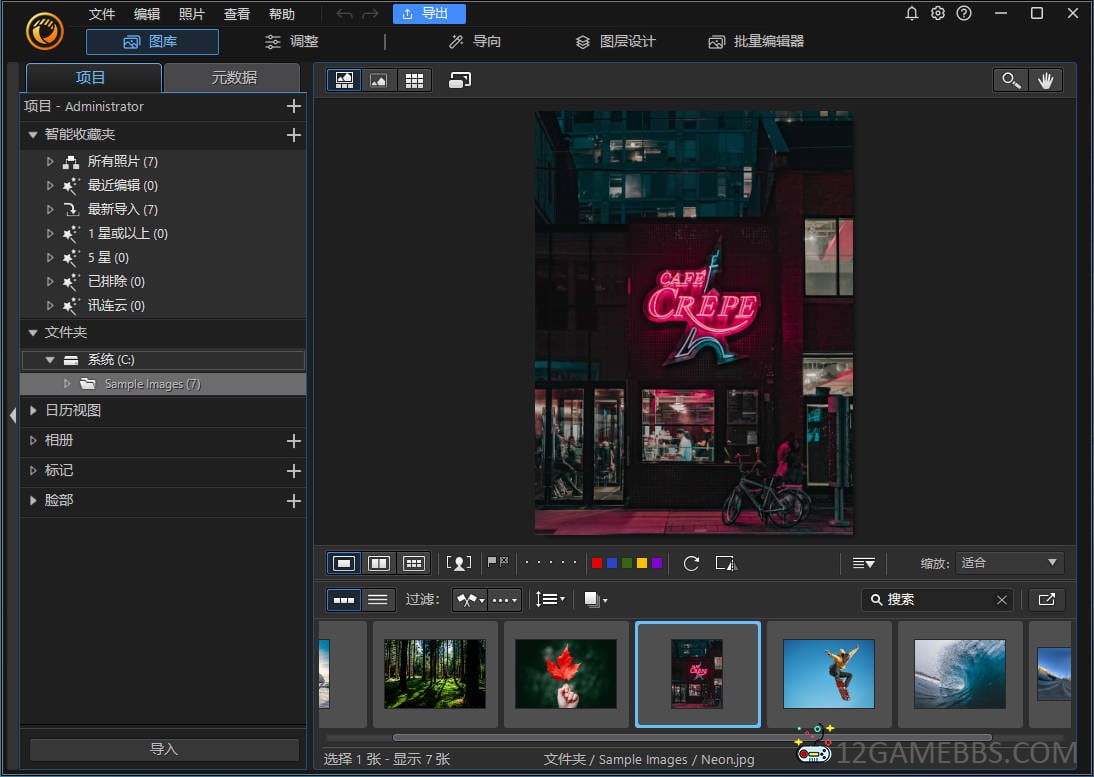The width and height of the screenshot is (1094, 777).
Task: Open help via the question mark icon
Action: (x=964, y=13)
